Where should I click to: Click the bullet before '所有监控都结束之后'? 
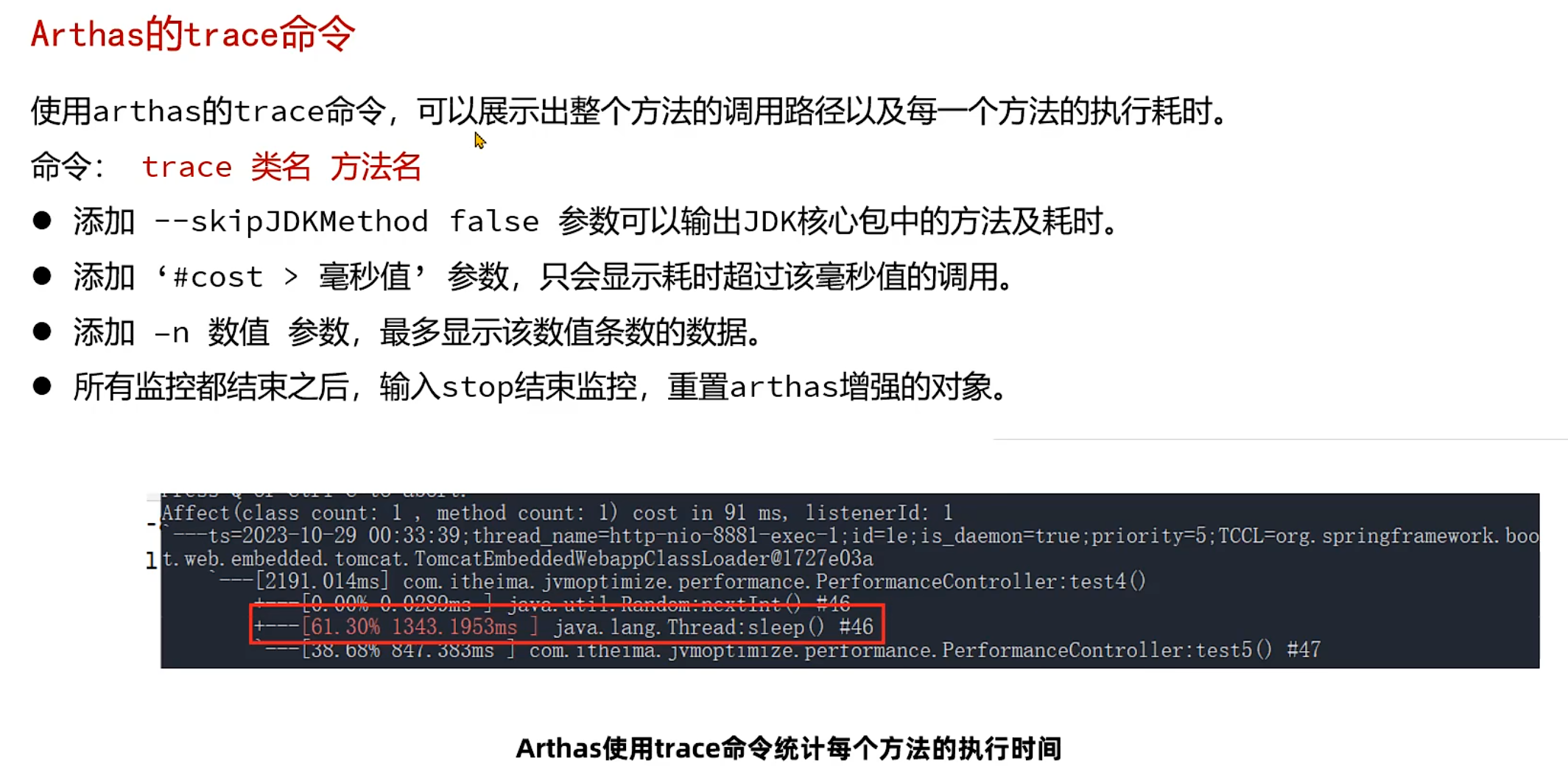click(x=42, y=386)
